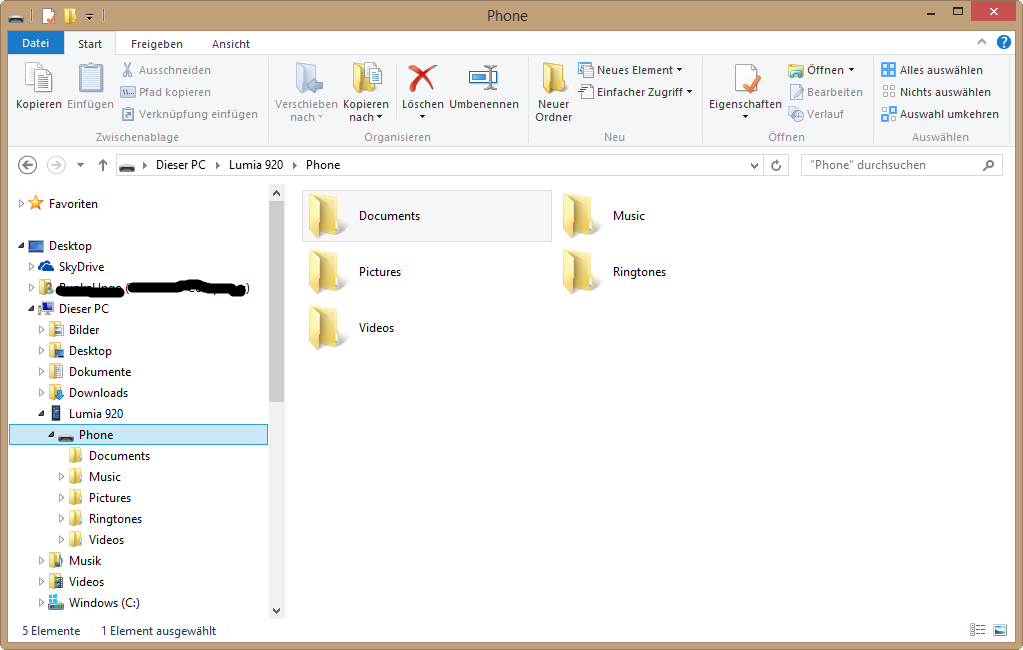Click the "Phone" durchsuchen search field

(901, 165)
